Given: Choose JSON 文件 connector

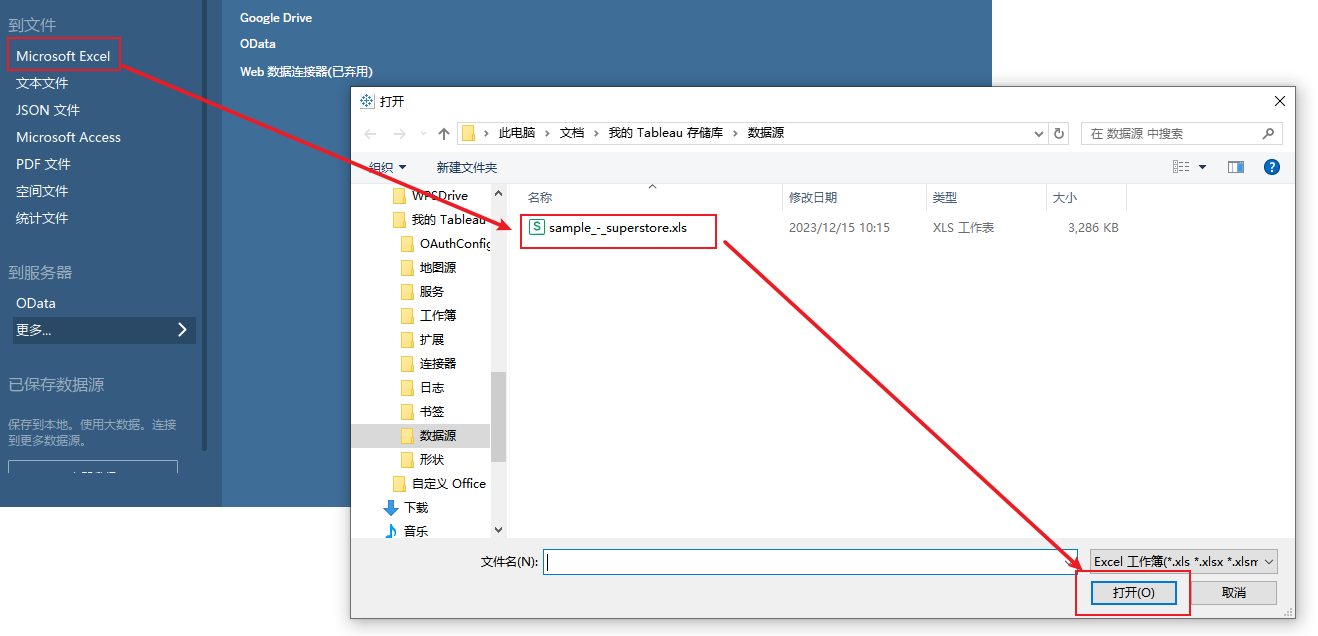Looking at the screenshot, I should click(x=48, y=110).
